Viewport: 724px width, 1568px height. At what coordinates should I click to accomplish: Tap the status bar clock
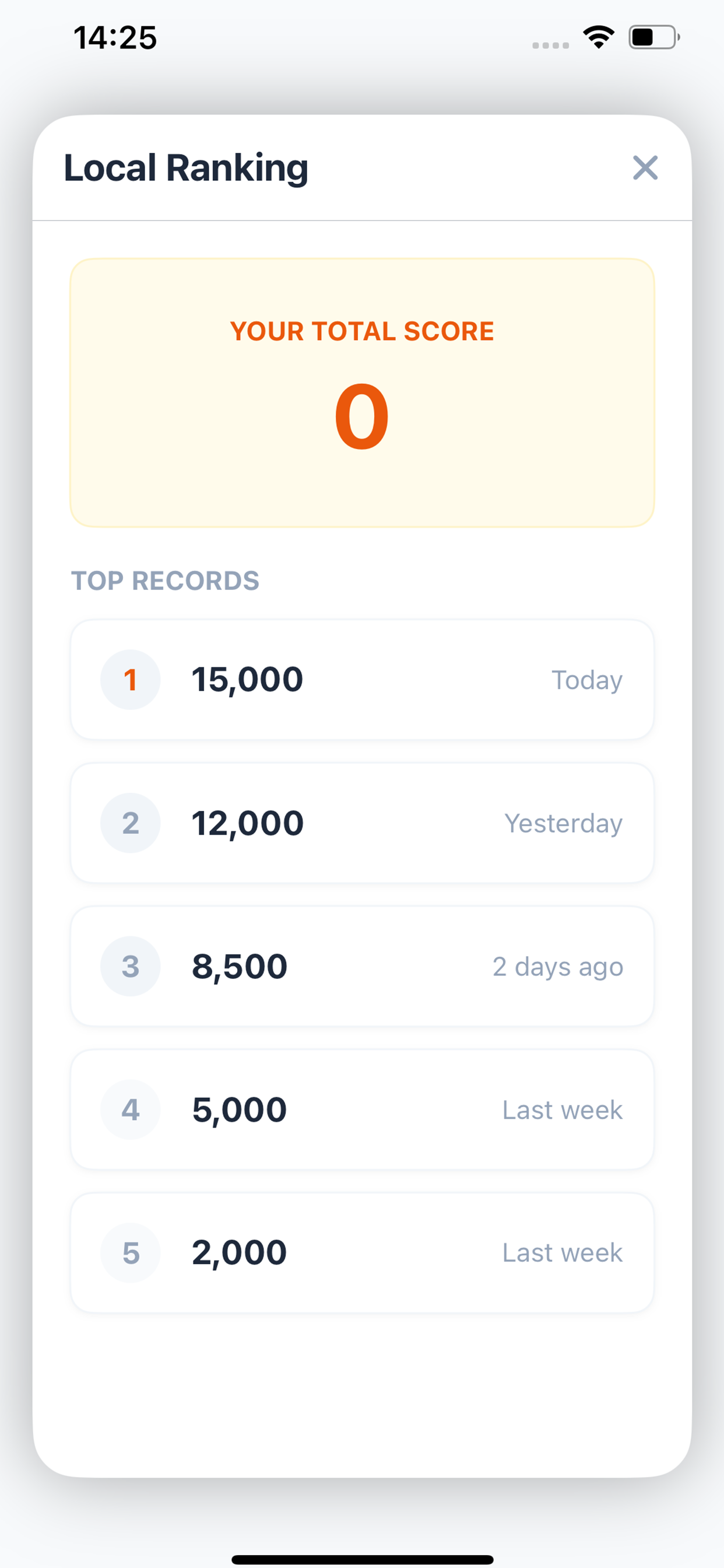pyautogui.click(x=115, y=38)
